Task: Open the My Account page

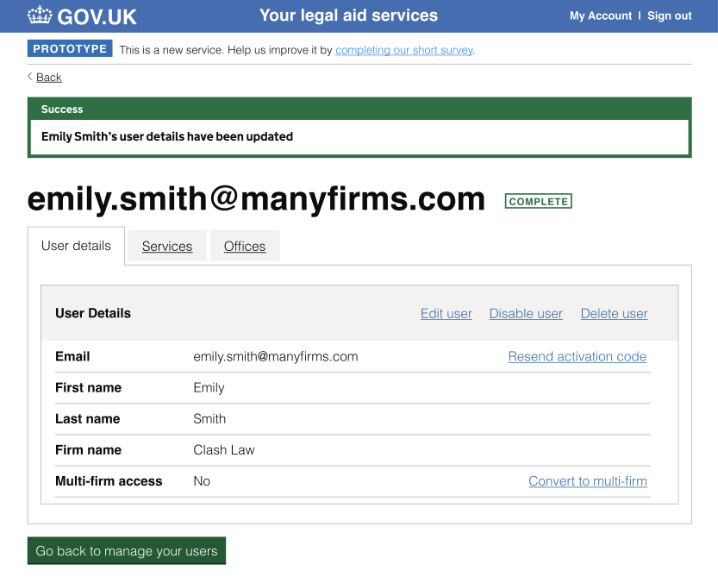Action: point(600,16)
